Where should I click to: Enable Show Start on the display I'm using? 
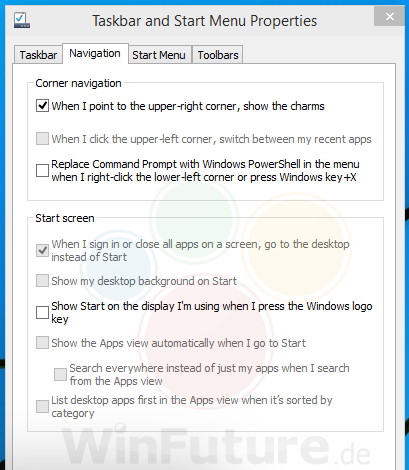point(42,312)
